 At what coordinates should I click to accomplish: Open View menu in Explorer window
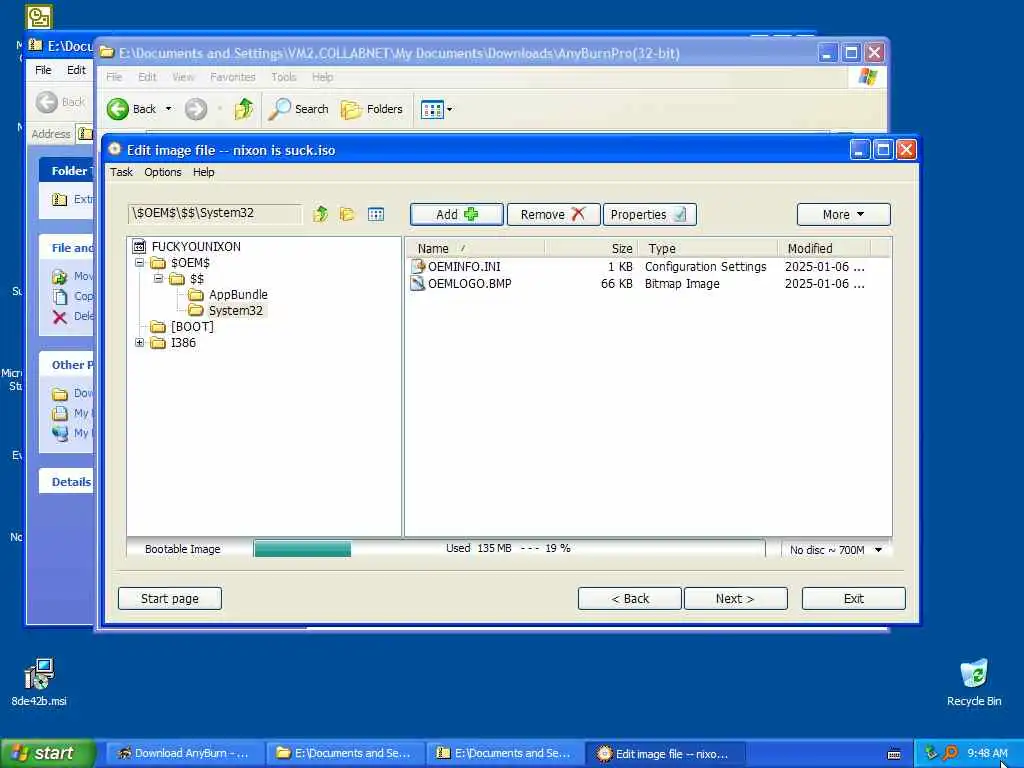pyautogui.click(x=184, y=77)
